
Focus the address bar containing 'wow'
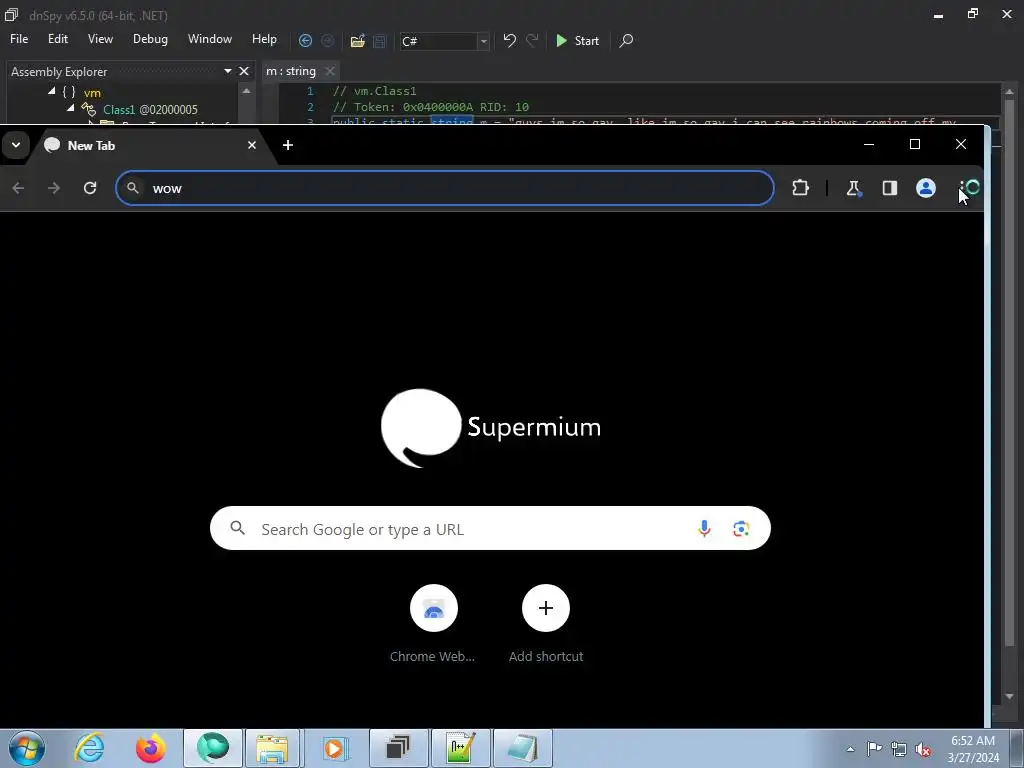point(445,188)
